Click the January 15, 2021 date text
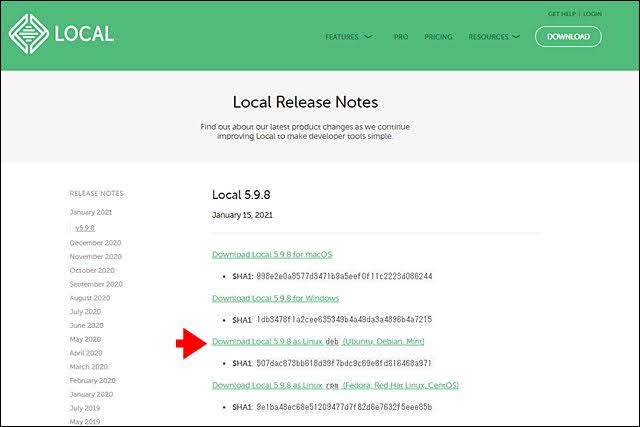Screen dimensions: 640x427 (242, 215)
